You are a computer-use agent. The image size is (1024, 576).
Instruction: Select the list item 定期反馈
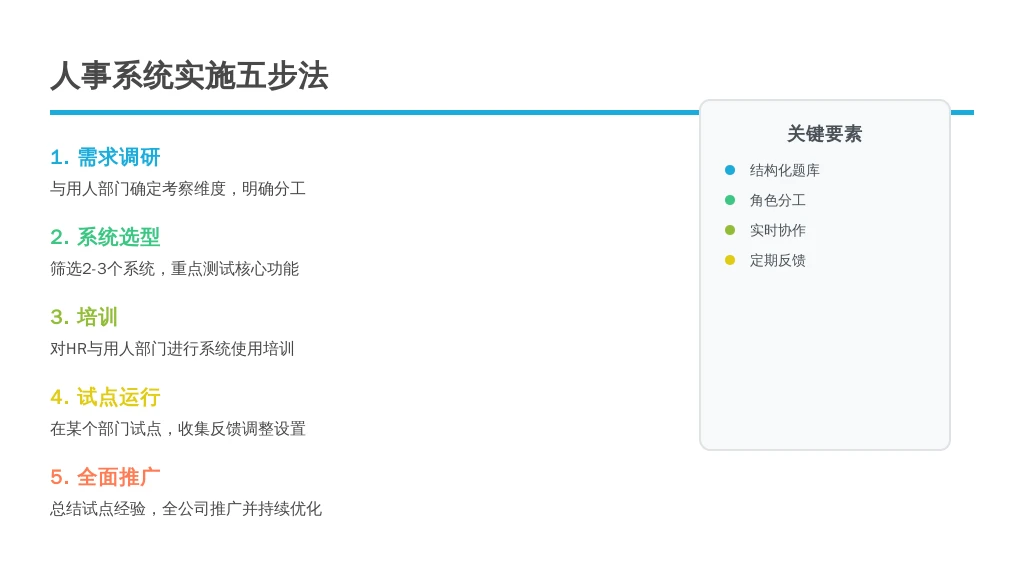point(777,261)
